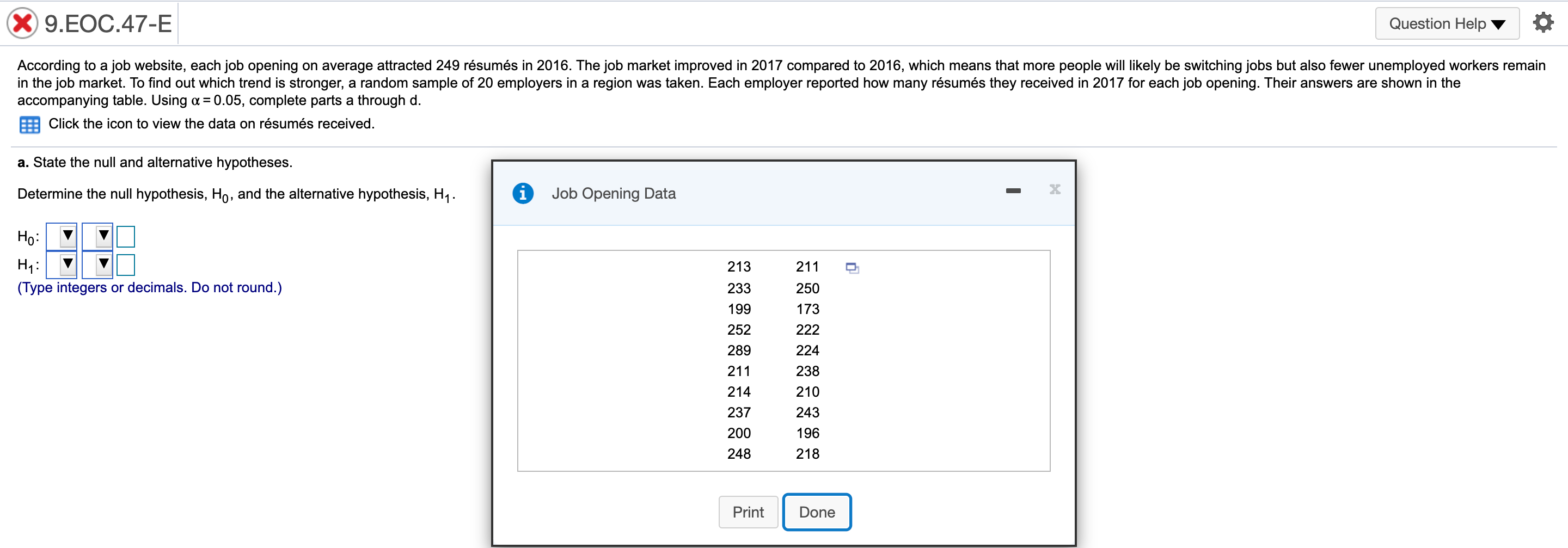This screenshot has height=548, width=1568.
Task: Click the red incorrect X status icon
Action: point(22,22)
